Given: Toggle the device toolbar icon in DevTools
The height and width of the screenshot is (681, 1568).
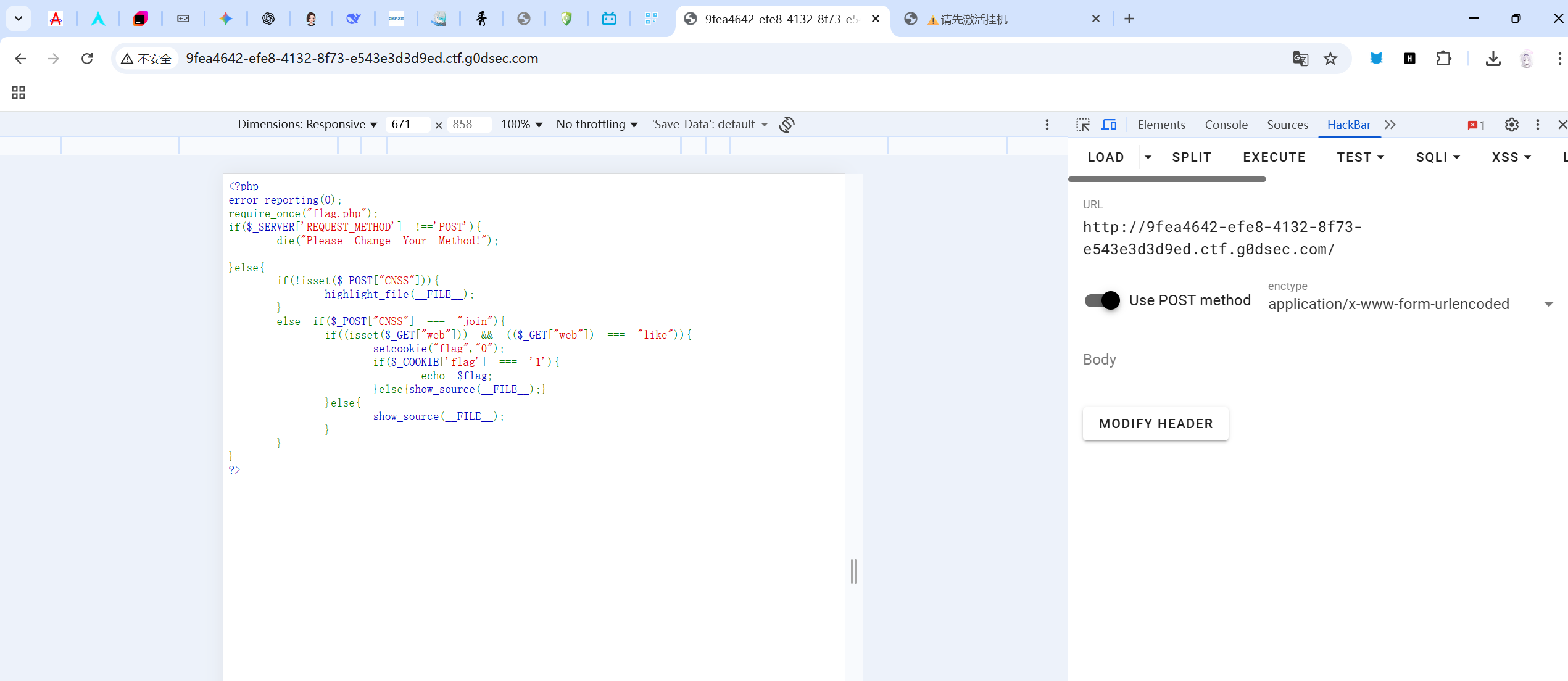Looking at the screenshot, I should 1109,125.
